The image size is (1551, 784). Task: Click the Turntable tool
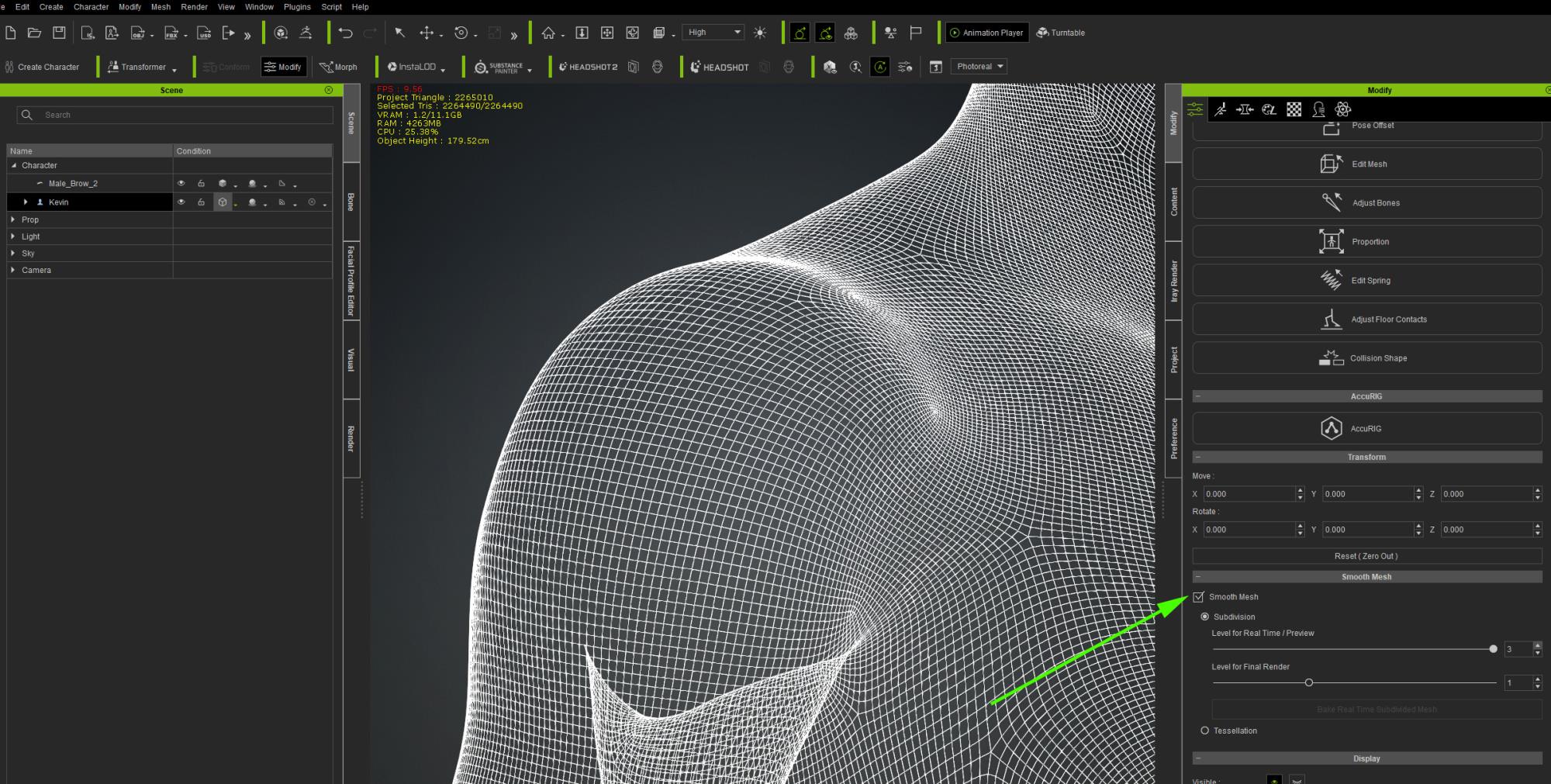coord(1060,33)
